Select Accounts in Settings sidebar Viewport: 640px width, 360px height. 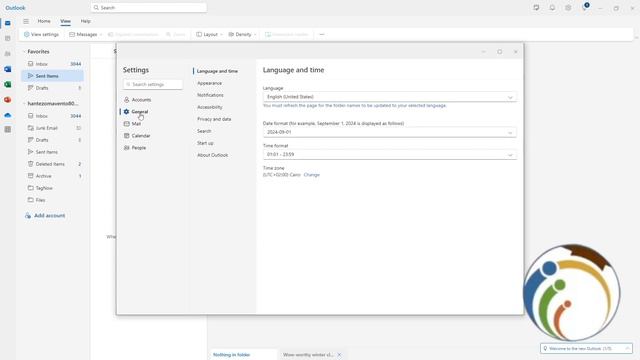pyautogui.click(x=137, y=100)
